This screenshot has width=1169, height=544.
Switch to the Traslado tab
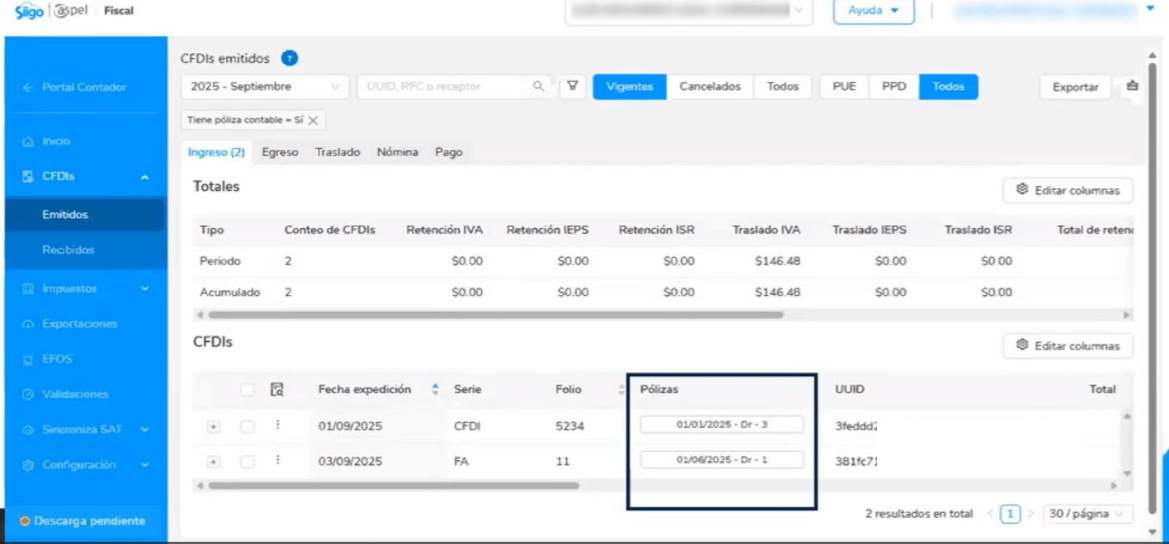click(338, 152)
